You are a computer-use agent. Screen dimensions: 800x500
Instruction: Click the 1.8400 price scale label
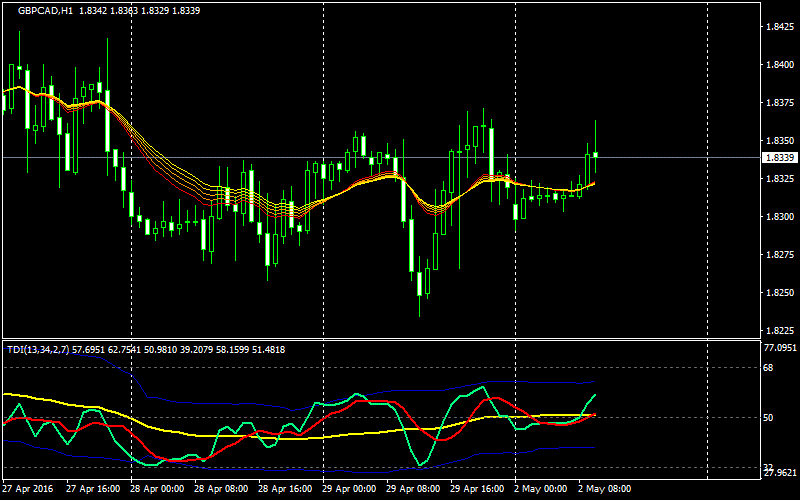pos(780,65)
